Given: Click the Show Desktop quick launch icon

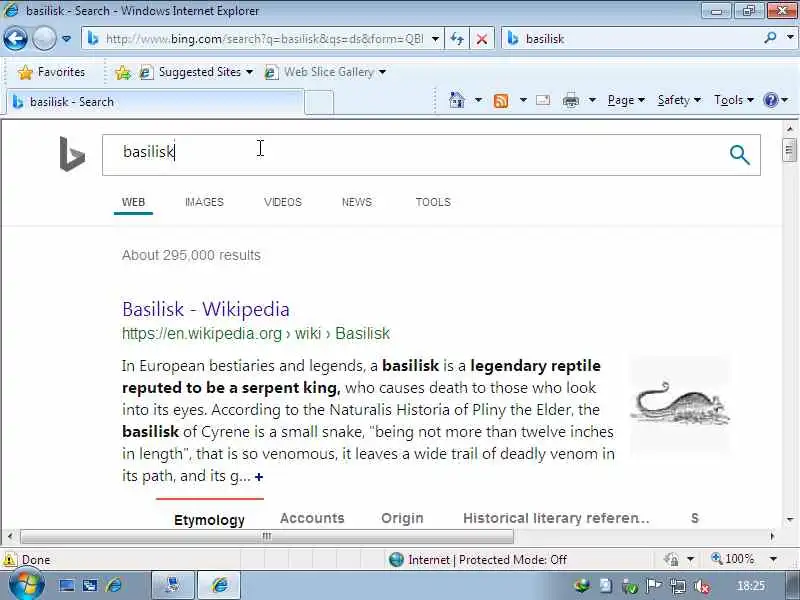Looking at the screenshot, I should [66, 585].
